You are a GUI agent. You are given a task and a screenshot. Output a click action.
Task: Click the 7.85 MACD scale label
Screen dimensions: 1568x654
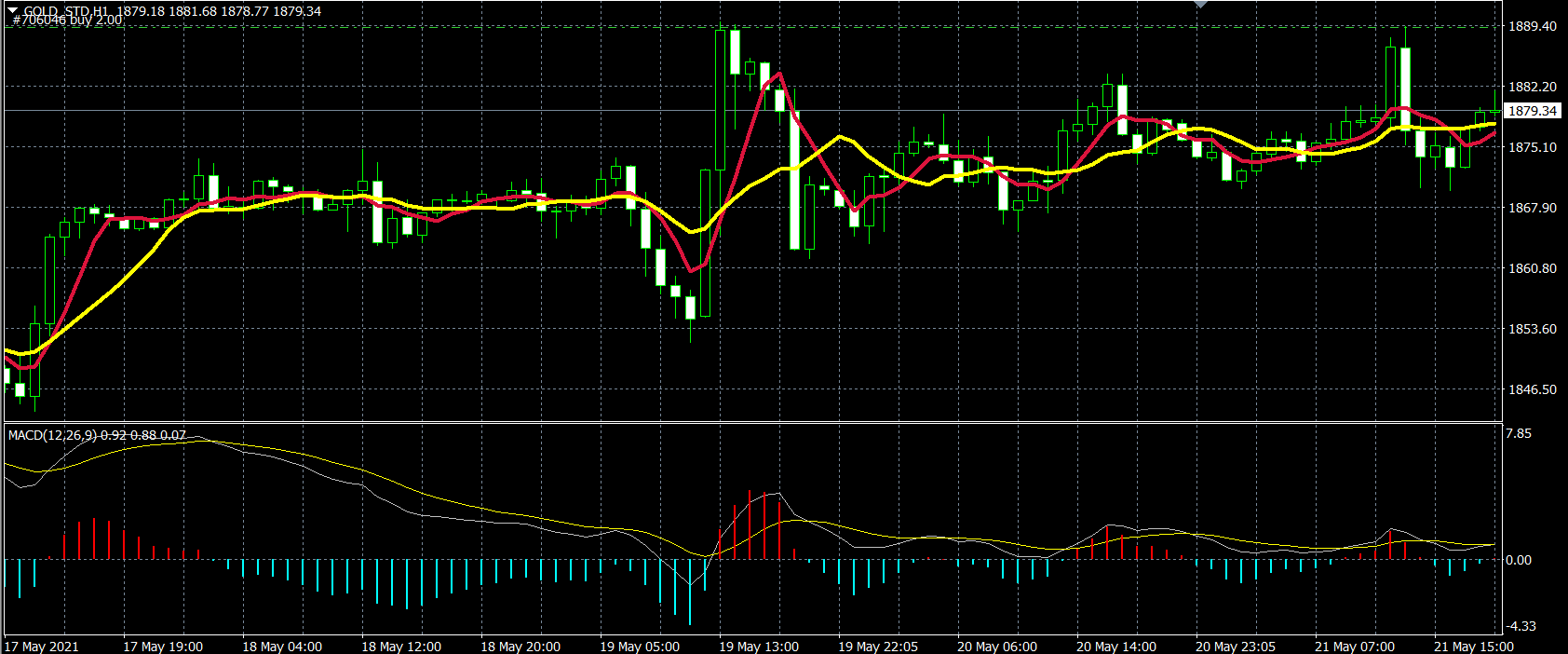[x=1518, y=433]
